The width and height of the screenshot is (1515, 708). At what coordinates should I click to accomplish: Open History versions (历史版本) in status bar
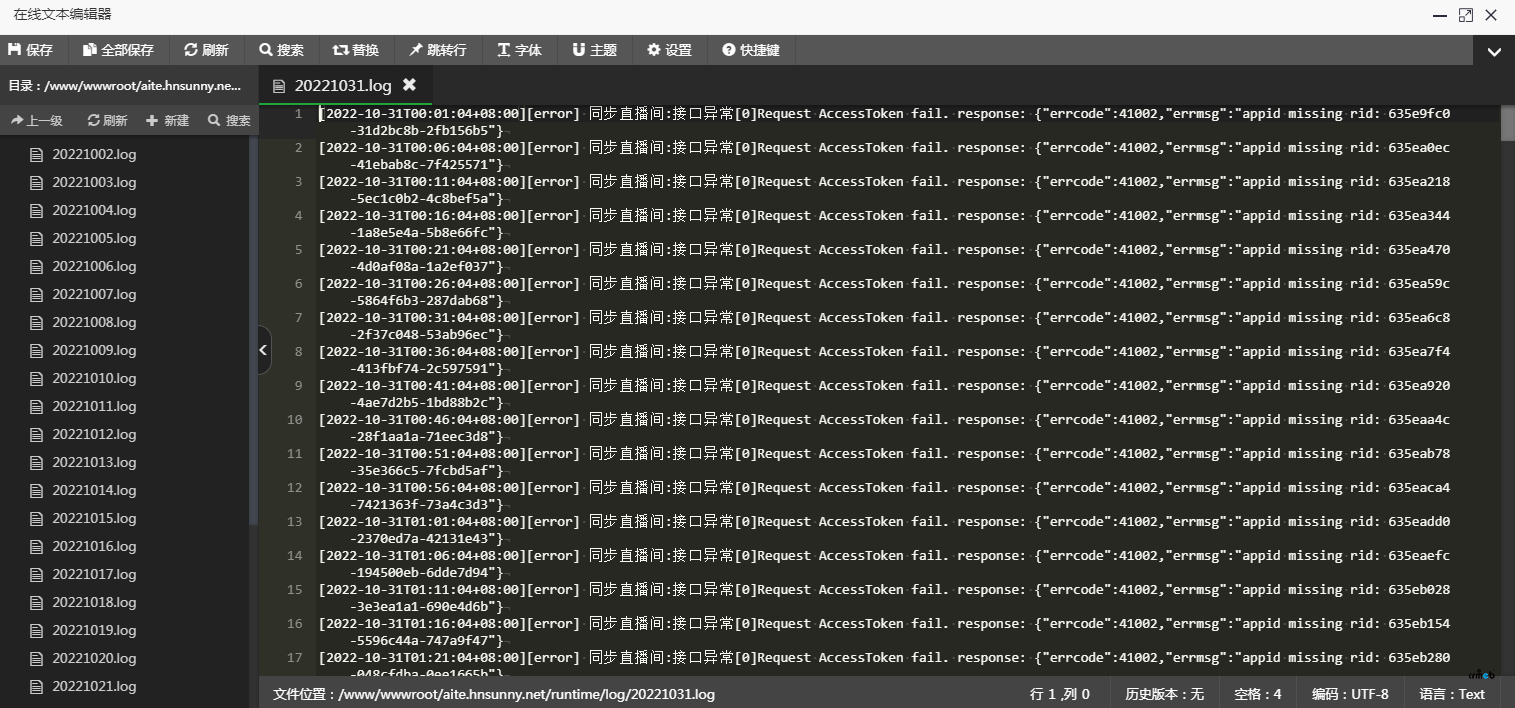[1165, 694]
